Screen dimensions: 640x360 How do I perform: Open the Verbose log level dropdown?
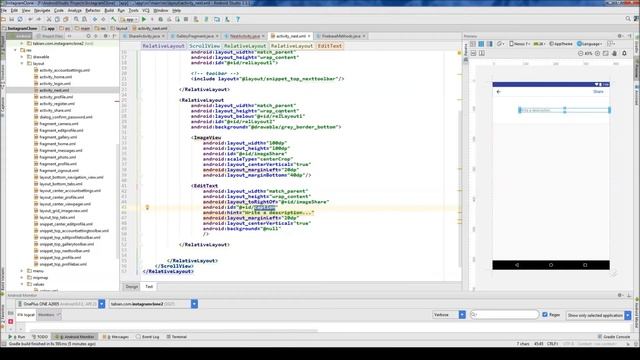click(x=449, y=315)
